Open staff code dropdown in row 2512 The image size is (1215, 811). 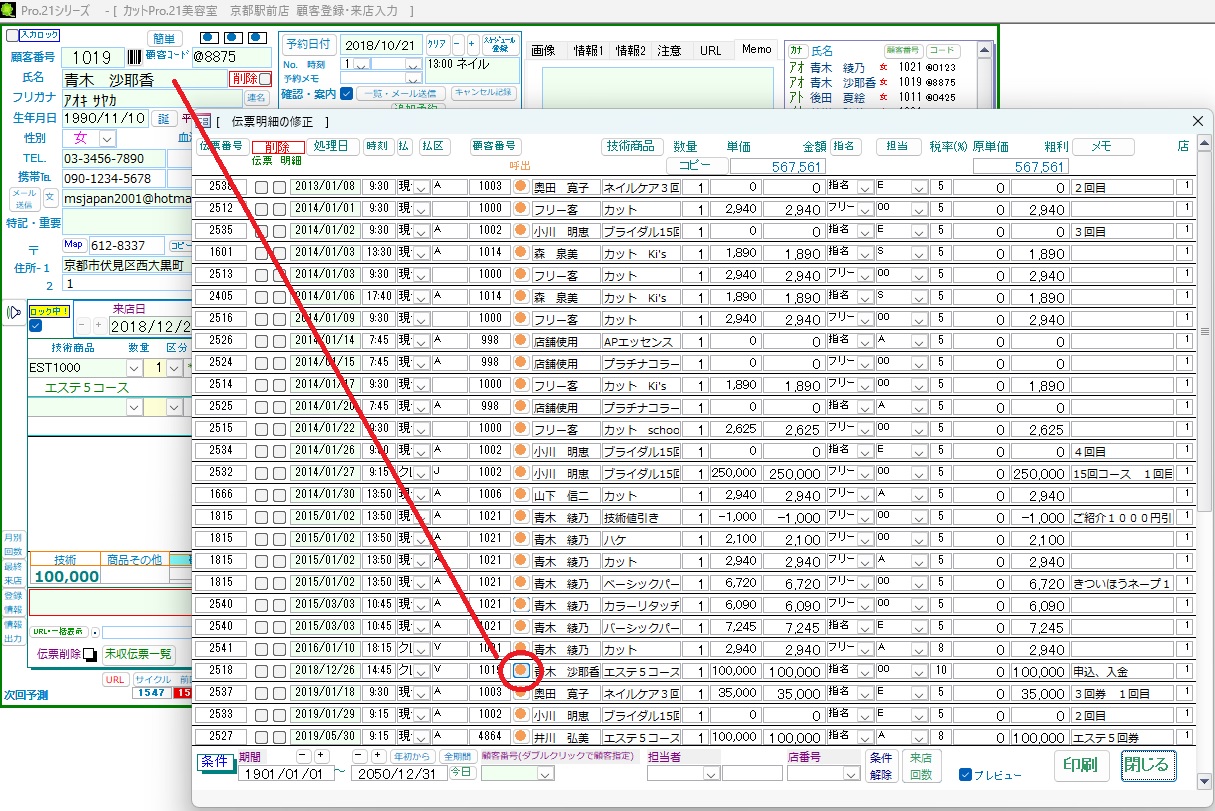click(x=919, y=209)
